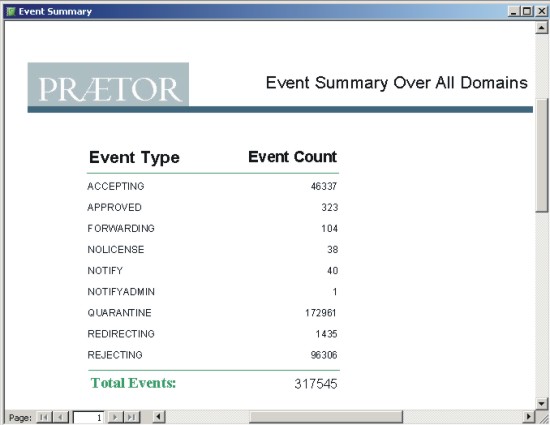Advance to next page arrow button
Screen dimensions: 550x425
(x=115, y=417)
